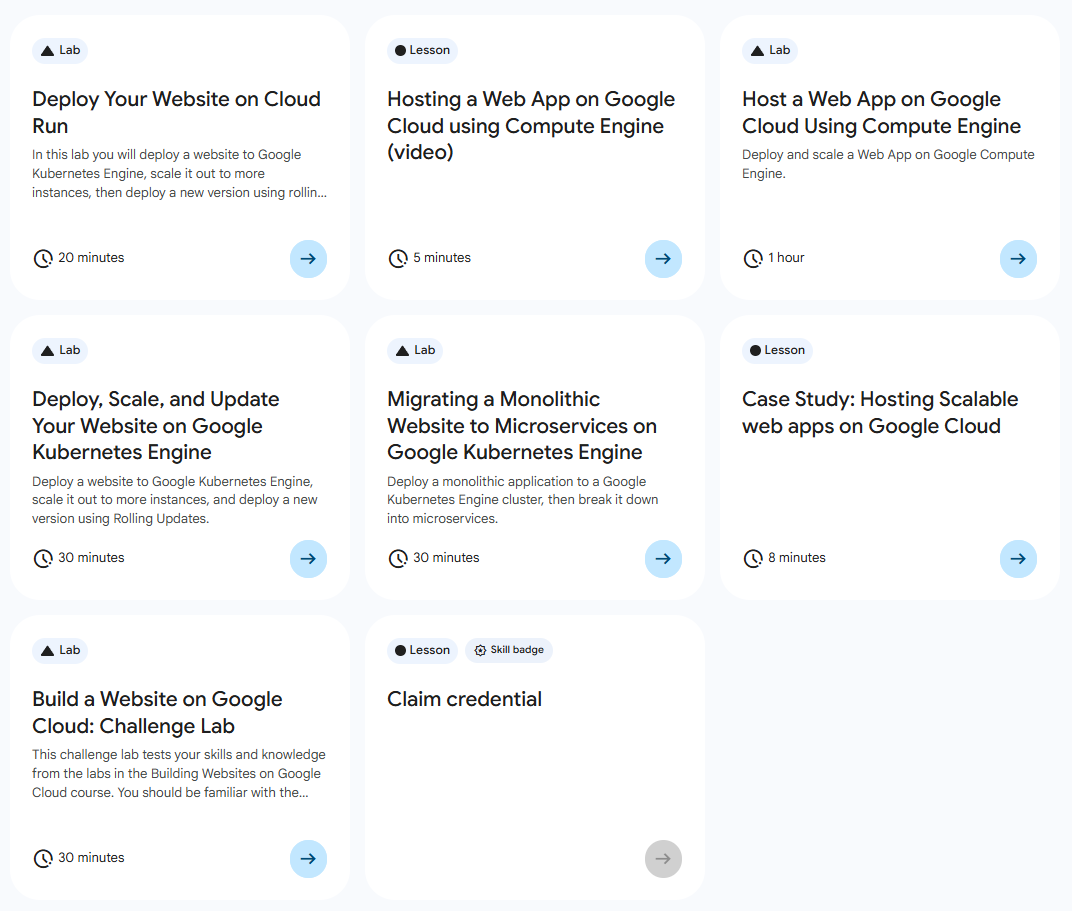
Task: Go to Build a Website Challenge Lab arrow
Action: pyautogui.click(x=308, y=859)
